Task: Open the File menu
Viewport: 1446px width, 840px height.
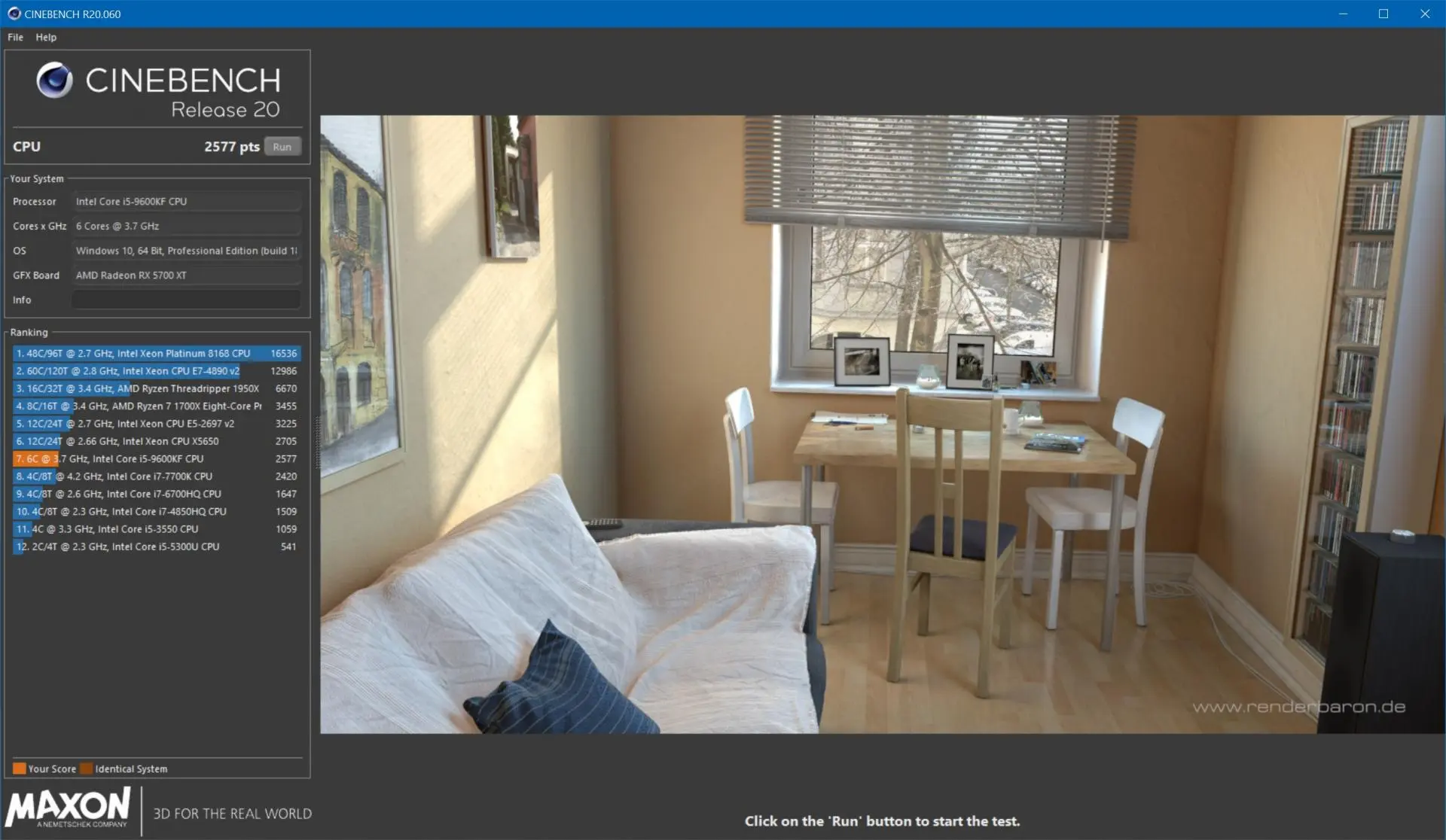Action: tap(15, 37)
